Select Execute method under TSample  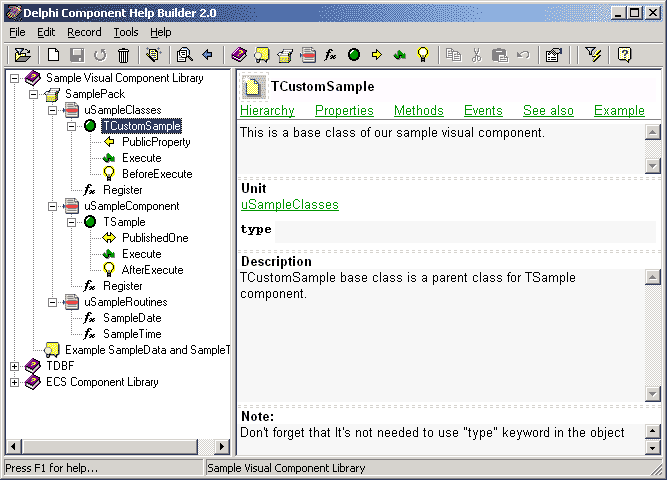click(142, 254)
